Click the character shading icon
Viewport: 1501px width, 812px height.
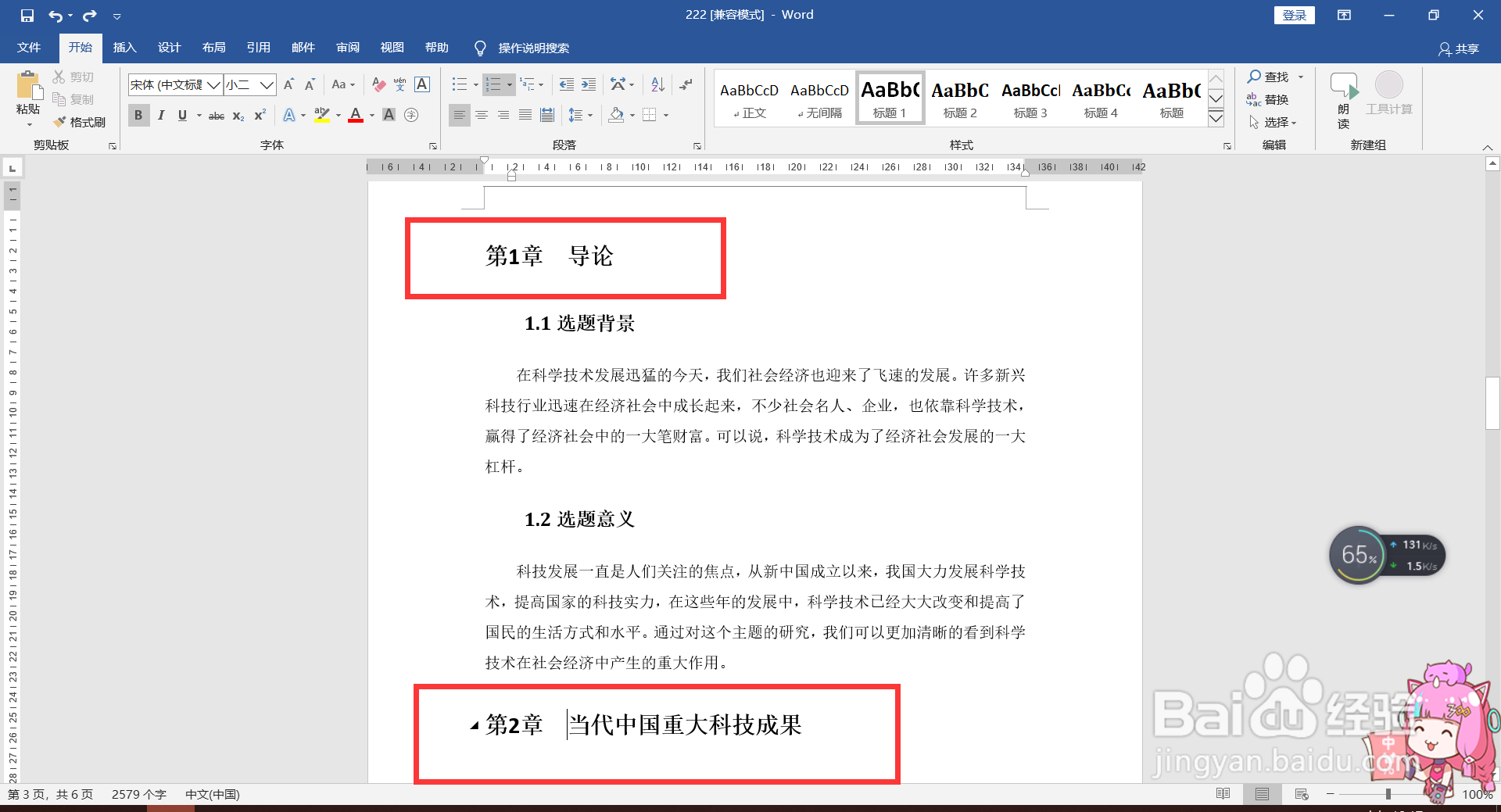pos(389,115)
